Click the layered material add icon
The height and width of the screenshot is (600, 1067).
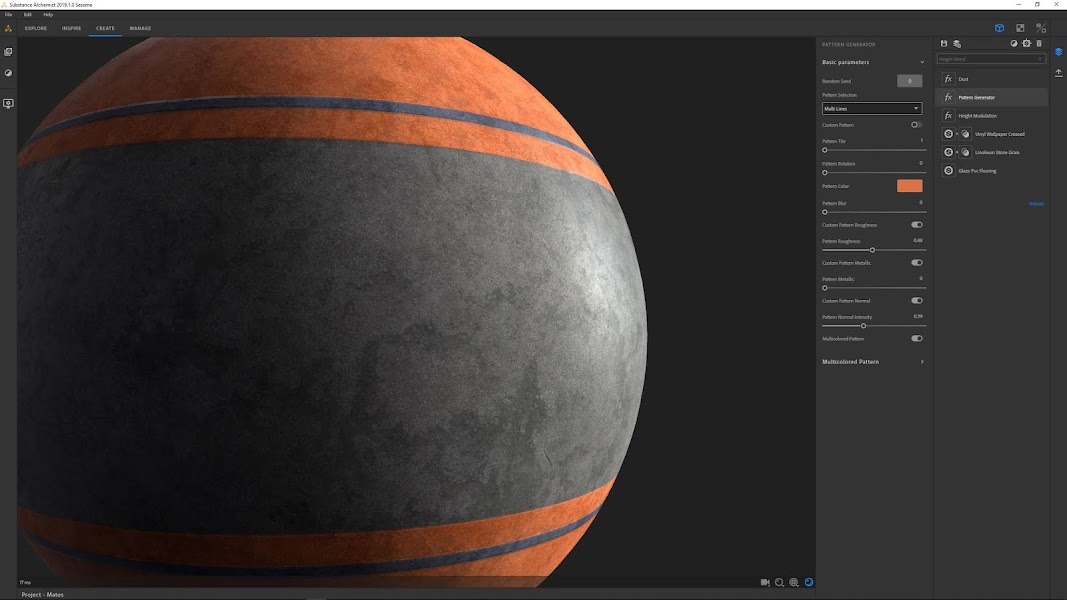pos(957,44)
